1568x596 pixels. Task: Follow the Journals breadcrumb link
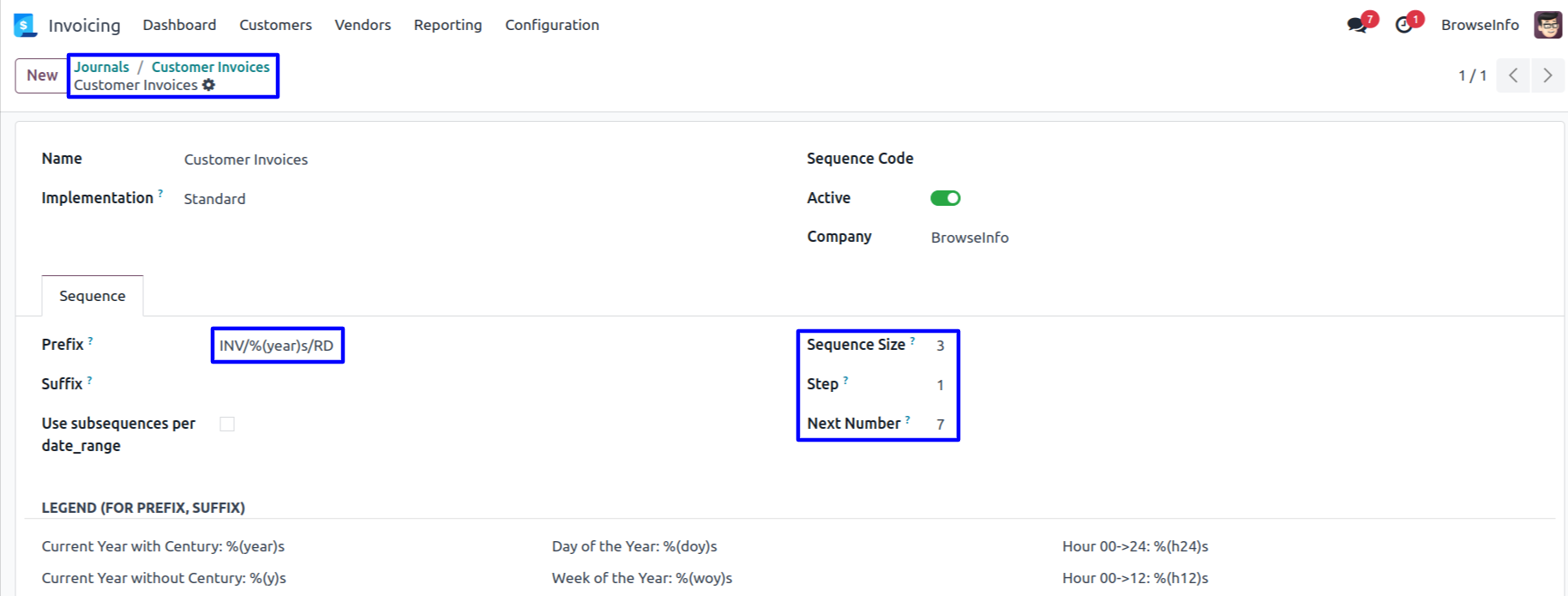101,67
